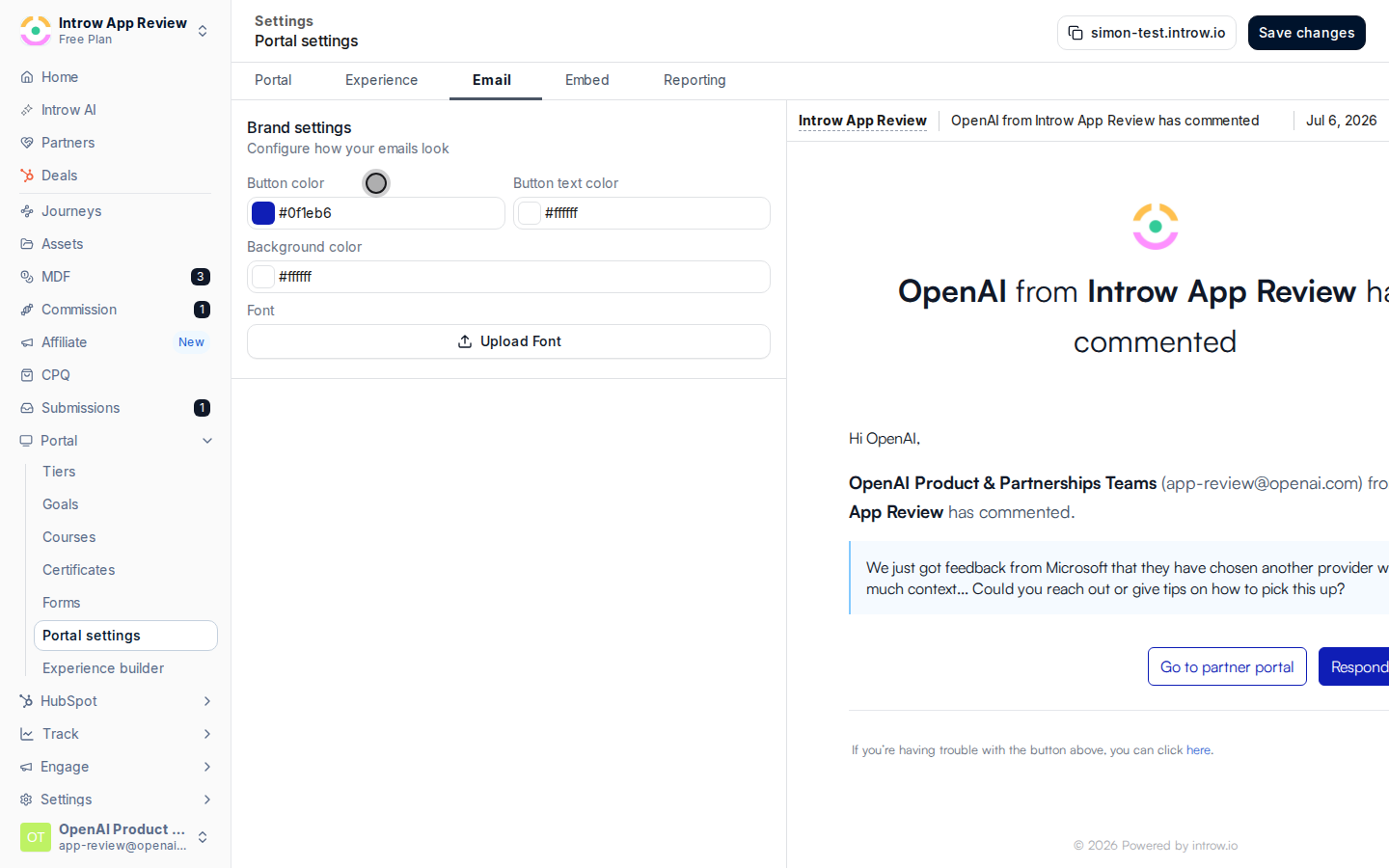Click the Commission count badge
1389x868 pixels.
point(202,310)
